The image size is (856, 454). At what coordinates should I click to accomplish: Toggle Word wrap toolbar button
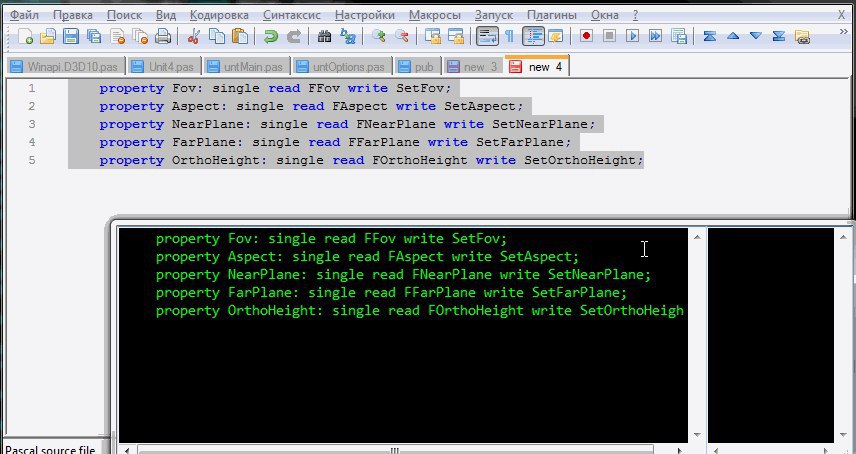[487, 37]
